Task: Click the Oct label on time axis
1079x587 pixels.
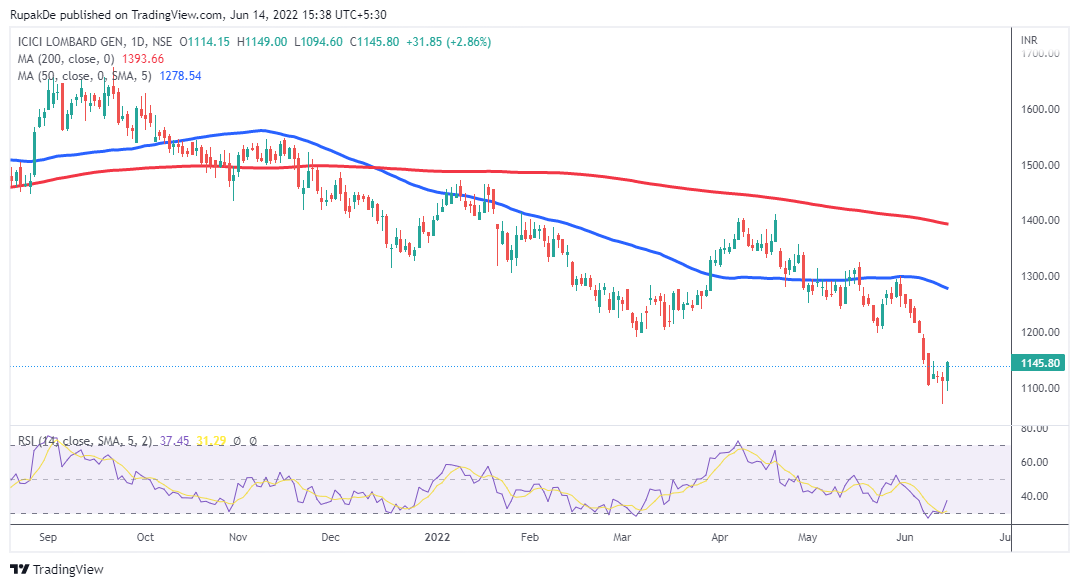Action: (145, 537)
